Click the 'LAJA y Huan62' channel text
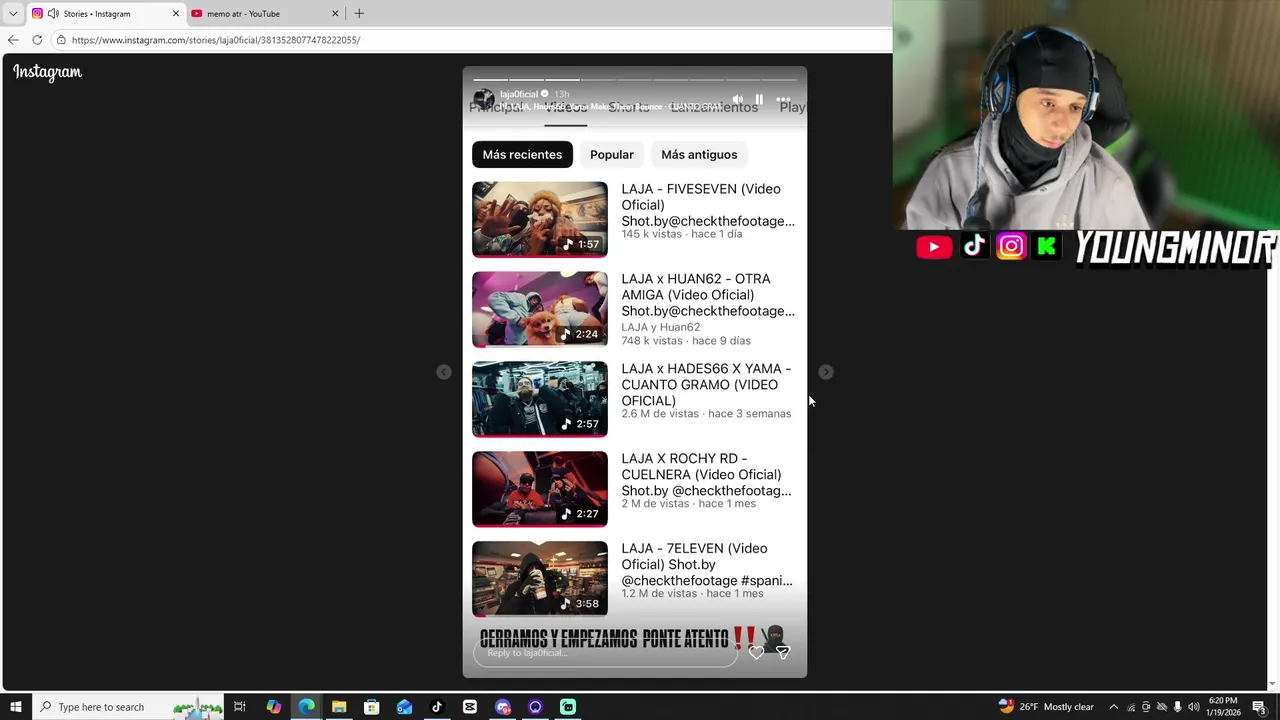Image resolution: width=1280 pixels, height=720 pixels. click(x=661, y=327)
